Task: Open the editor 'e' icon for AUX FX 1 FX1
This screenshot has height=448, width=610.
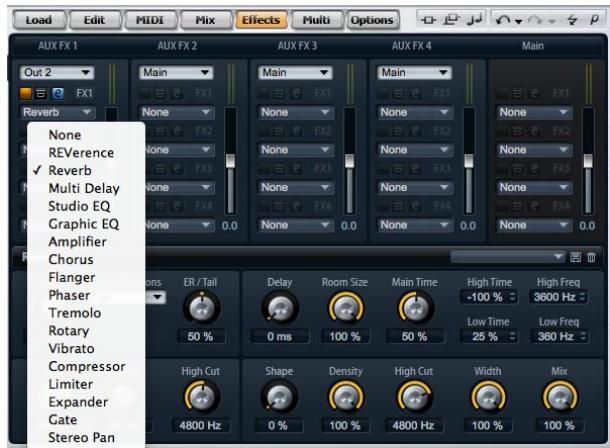Action: pos(58,93)
